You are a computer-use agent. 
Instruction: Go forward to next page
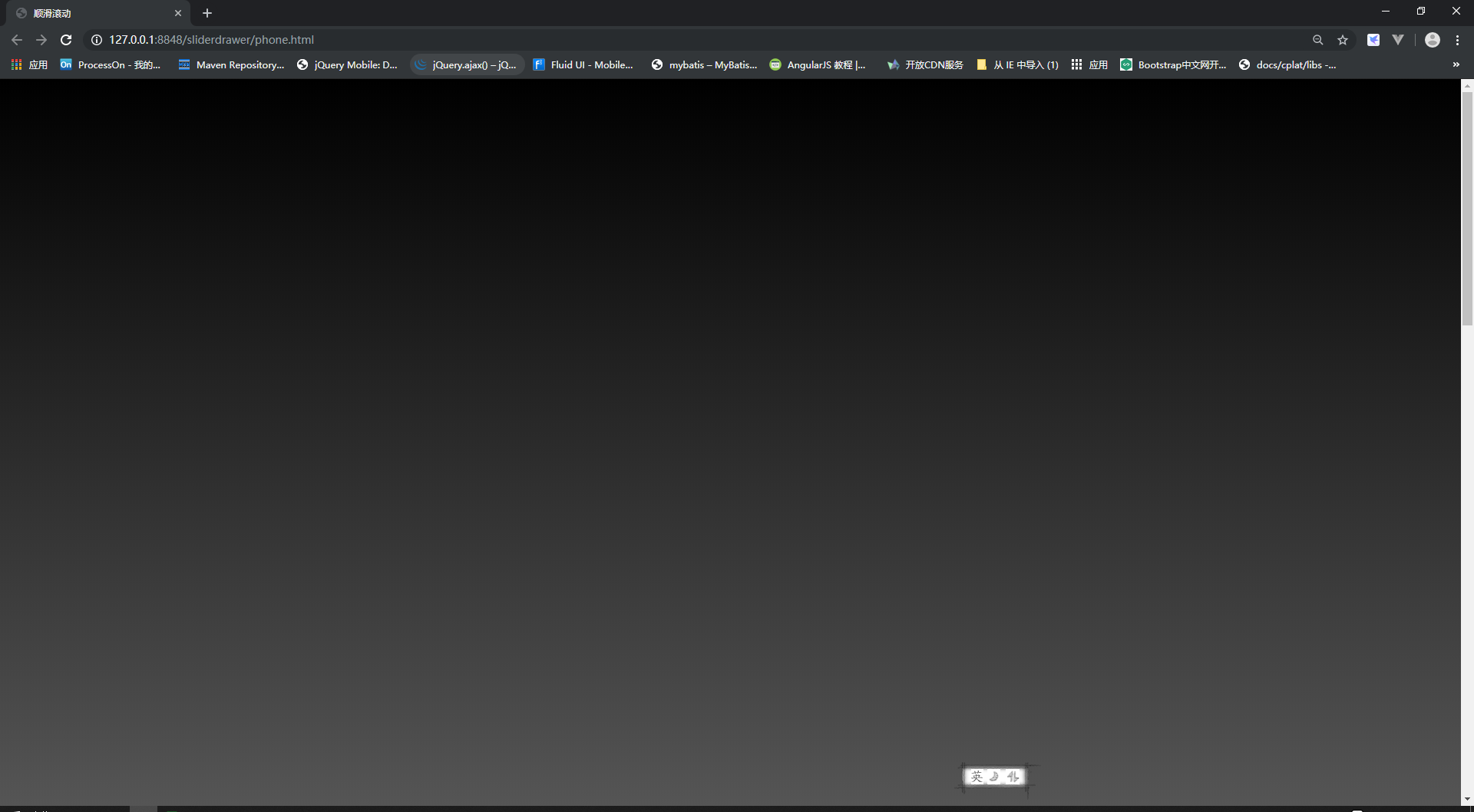point(41,40)
